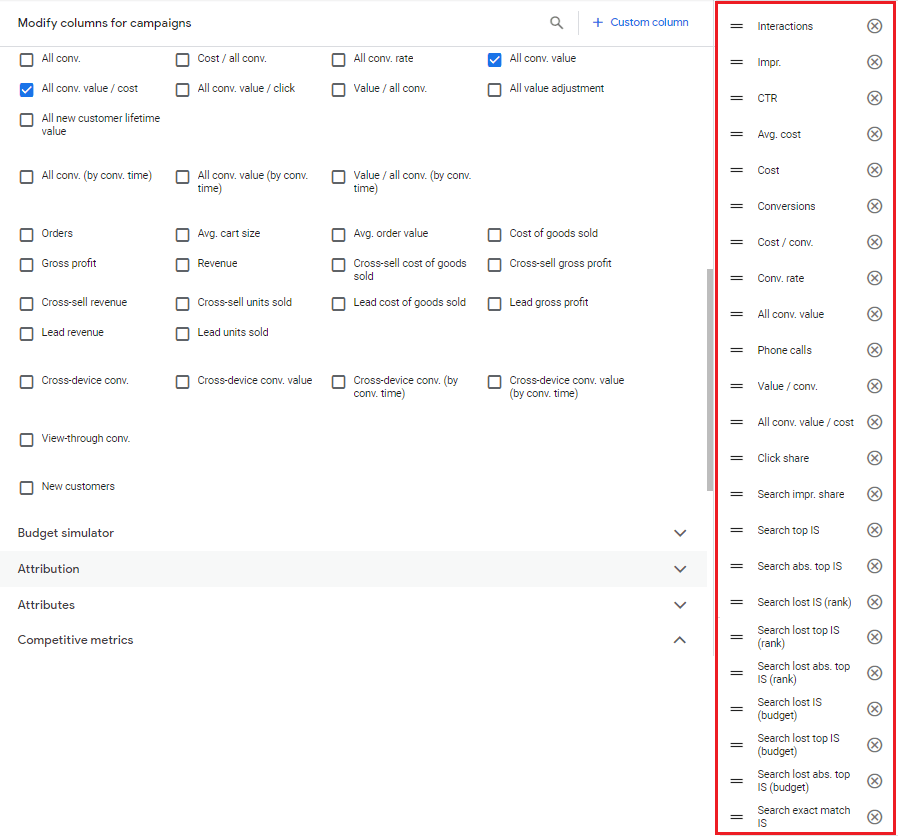Remove the Value / conv. column
Image resolution: width=898 pixels, height=838 pixels.
[874, 386]
